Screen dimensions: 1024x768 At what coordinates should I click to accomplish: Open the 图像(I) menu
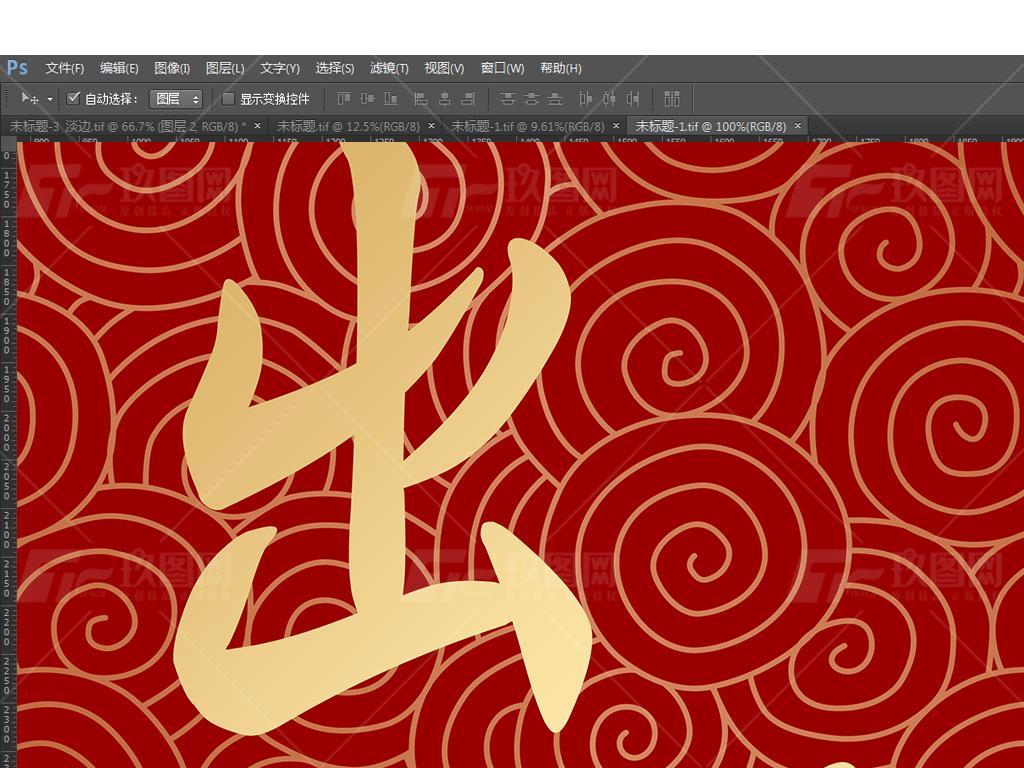[x=172, y=68]
